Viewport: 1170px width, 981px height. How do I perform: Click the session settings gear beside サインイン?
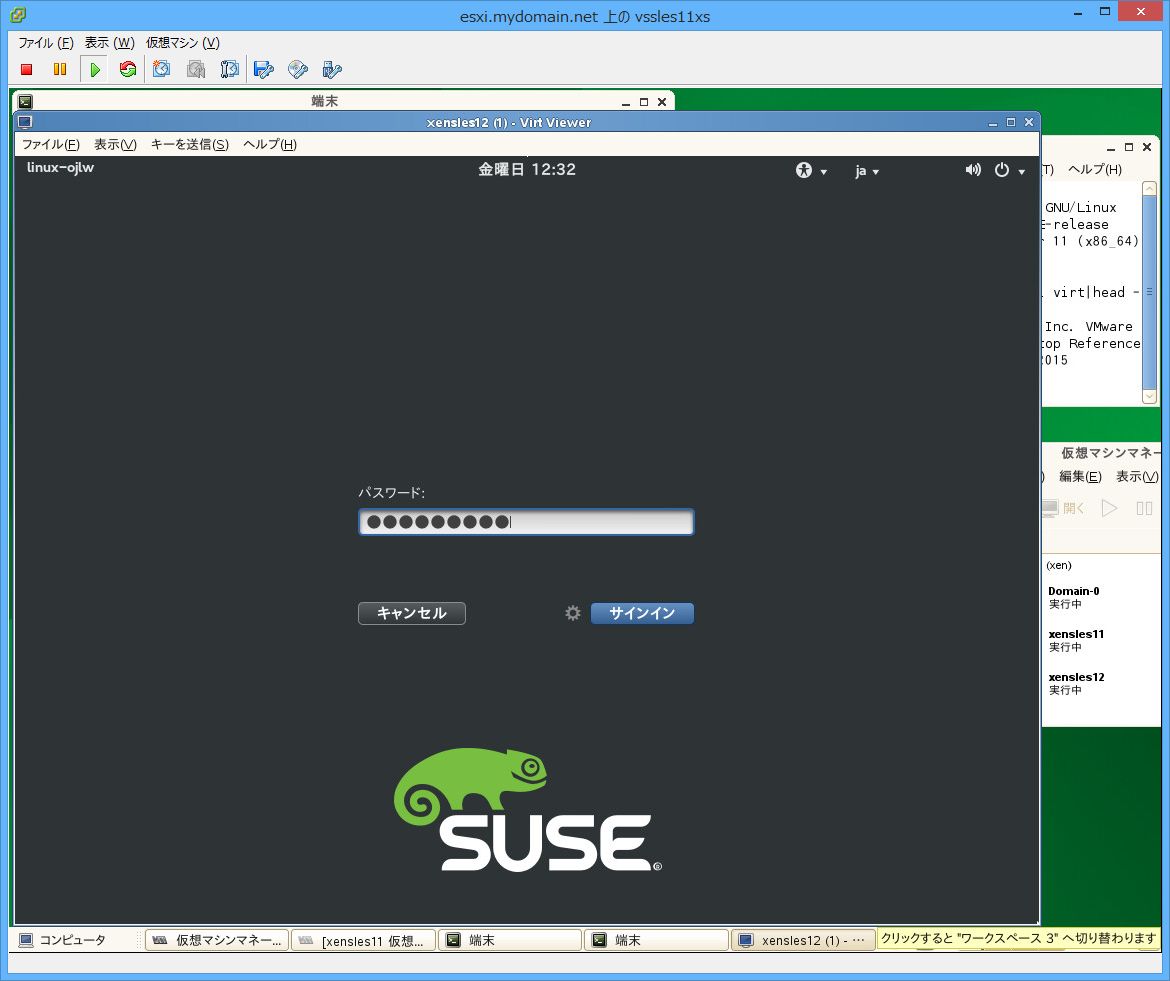pos(572,612)
